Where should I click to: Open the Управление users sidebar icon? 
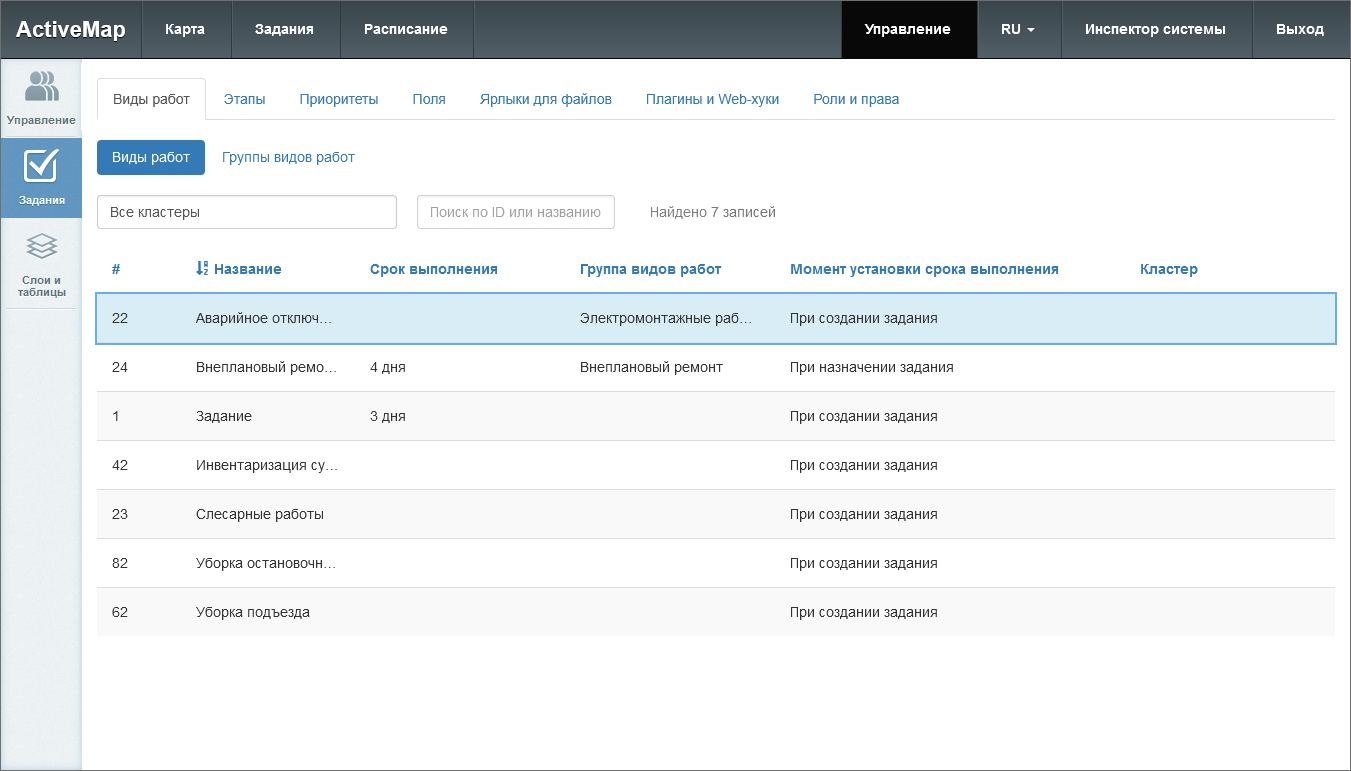click(x=41, y=87)
